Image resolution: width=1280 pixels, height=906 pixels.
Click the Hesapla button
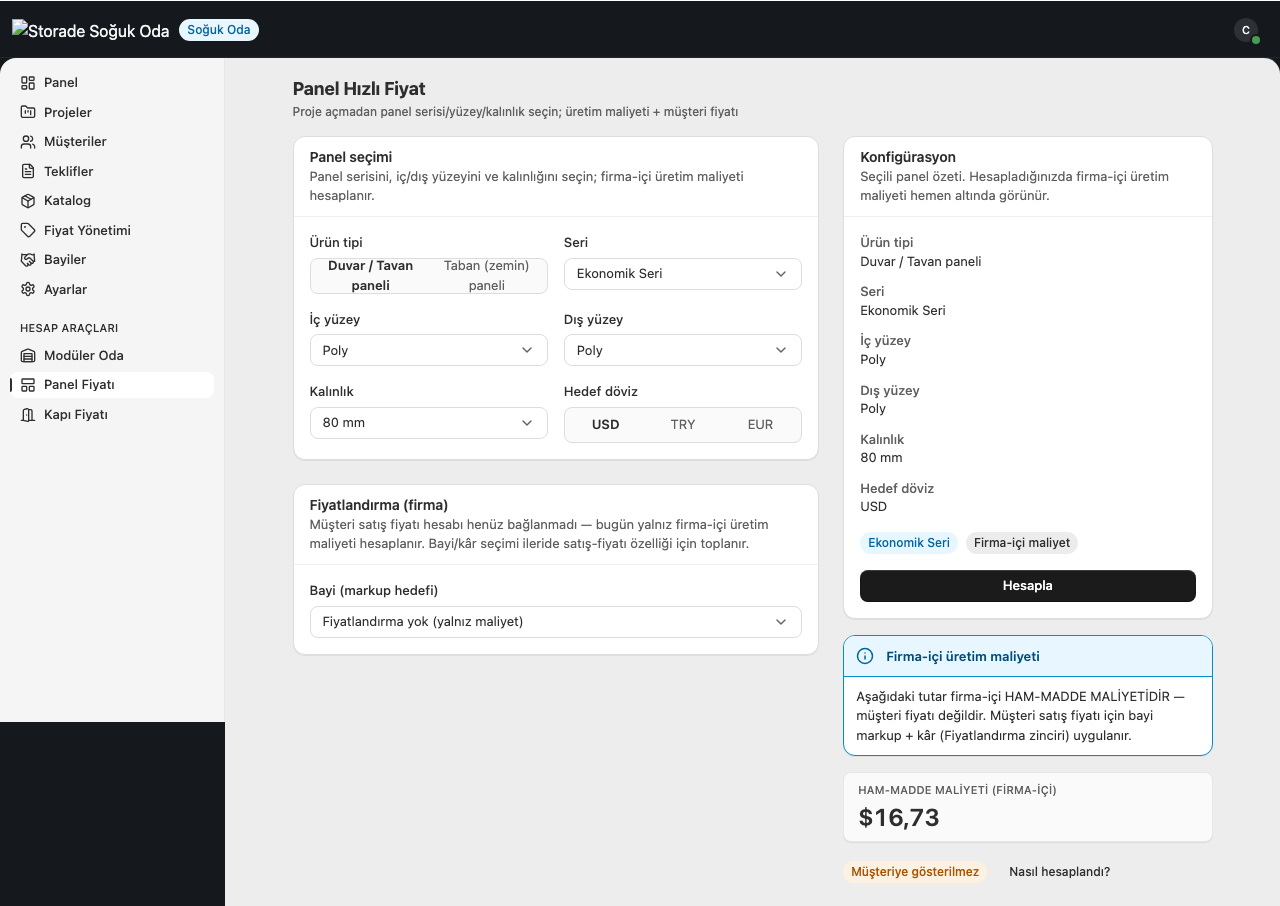(x=1028, y=586)
